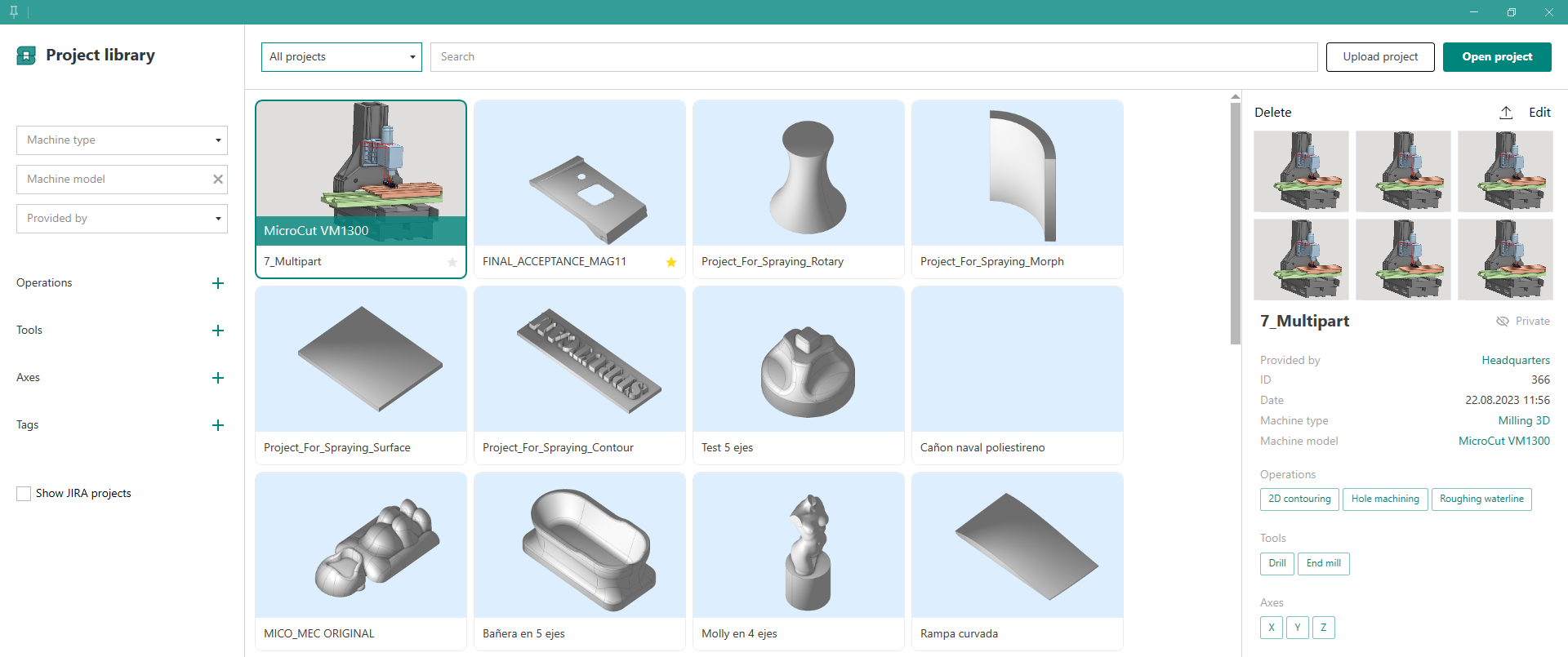Expand the Machine type dropdown
Image resolution: width=1568 pixels, height=657 pixels.
tap(122, 140)
